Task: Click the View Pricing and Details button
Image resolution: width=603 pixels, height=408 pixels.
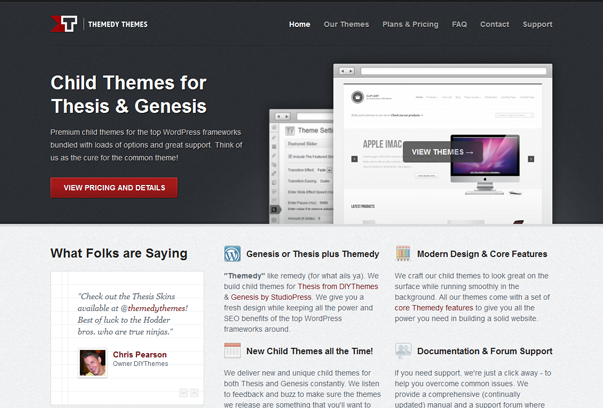Action: pyautogui.click(x=114, y=188)
